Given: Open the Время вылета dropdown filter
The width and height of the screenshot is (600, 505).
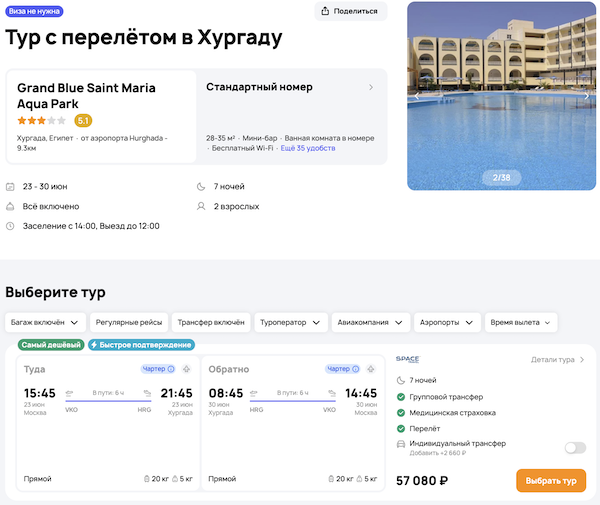Looking at the screenshot, I should click(521, 322).
